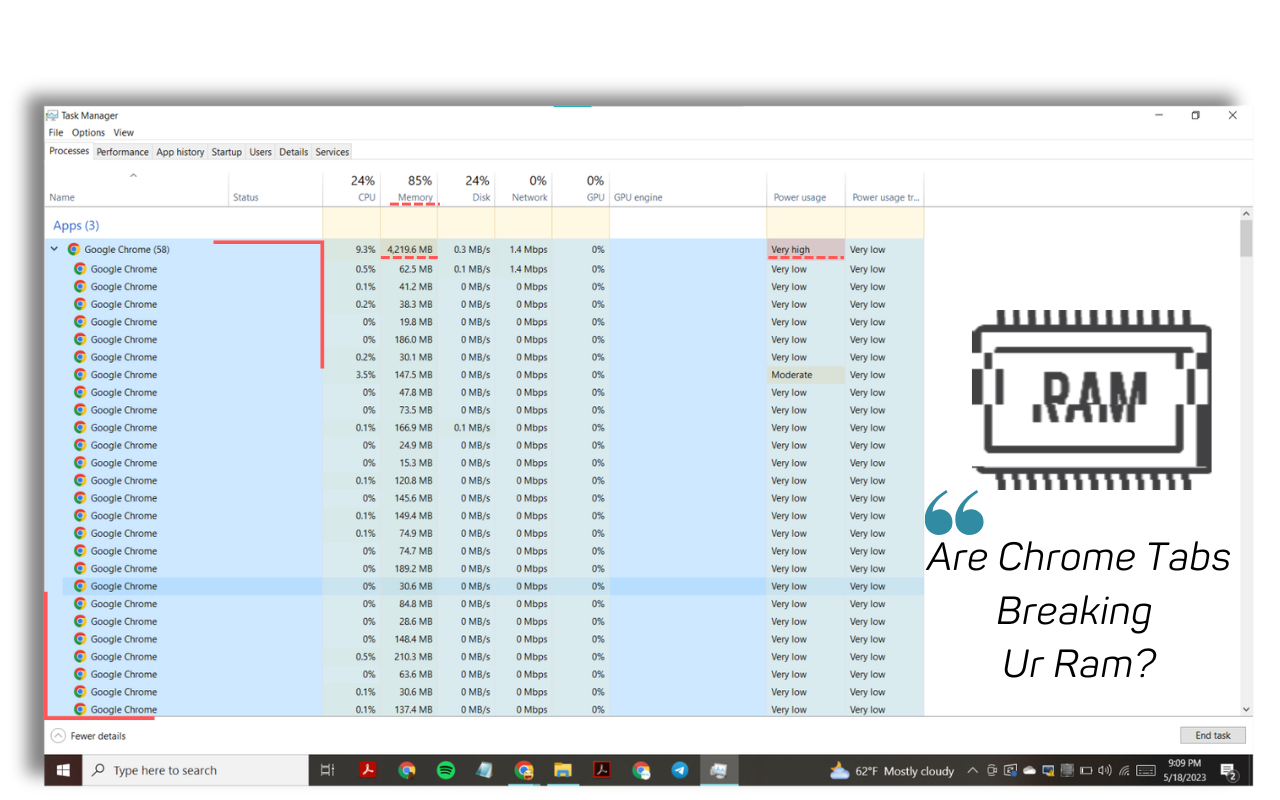The width and height of the screenshot is (1280, 800).
Task: Open File Explorer from the taskbar
Action: 563,770
